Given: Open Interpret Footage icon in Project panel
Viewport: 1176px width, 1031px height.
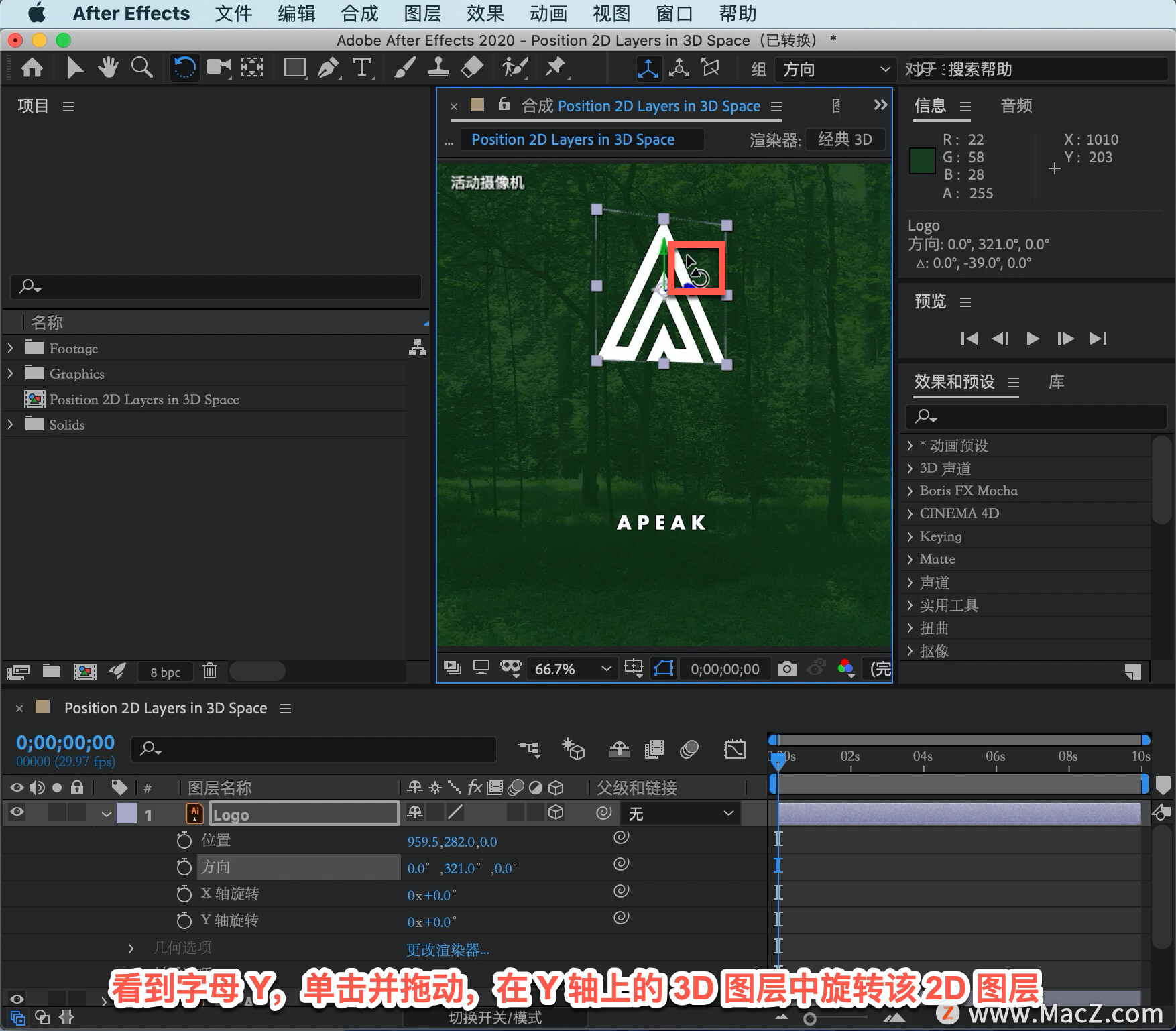Looking at the screenshot, I should (x=18, y=671).
